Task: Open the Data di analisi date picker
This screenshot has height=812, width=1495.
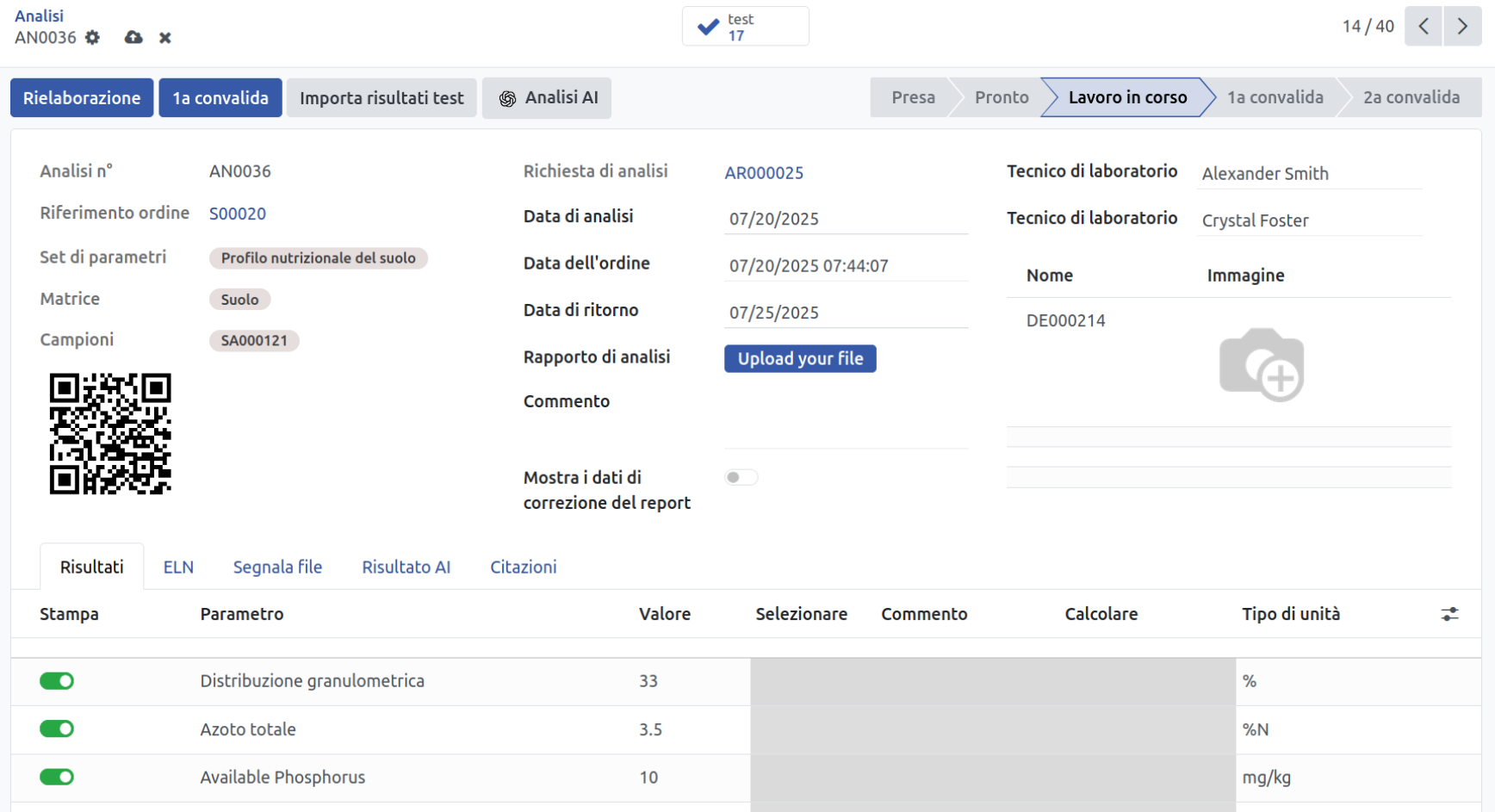Action: [846, 219]
